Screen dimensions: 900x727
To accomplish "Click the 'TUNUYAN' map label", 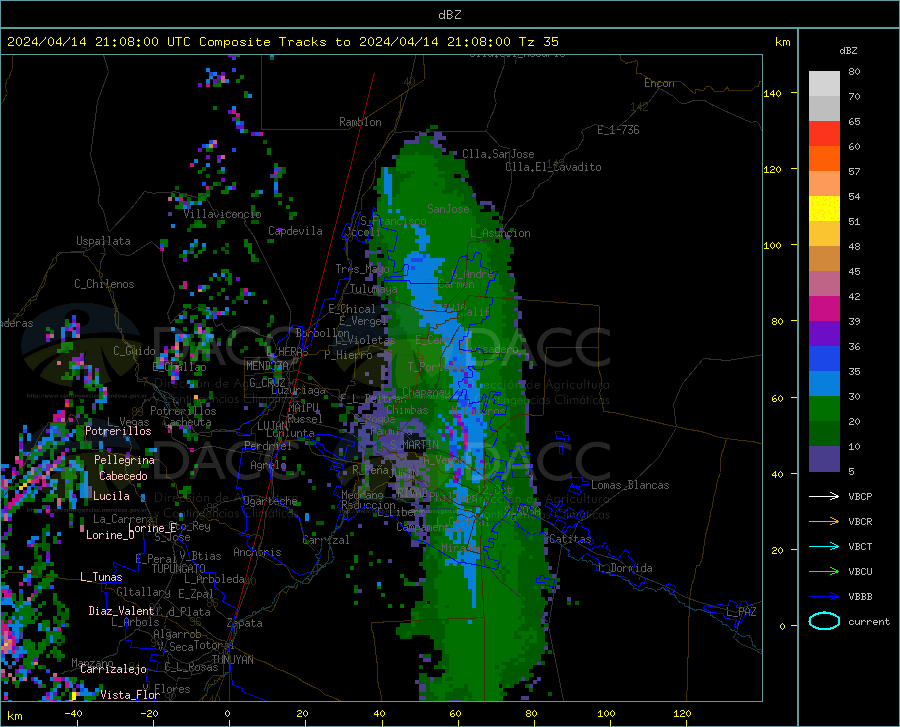I will 232,660.
